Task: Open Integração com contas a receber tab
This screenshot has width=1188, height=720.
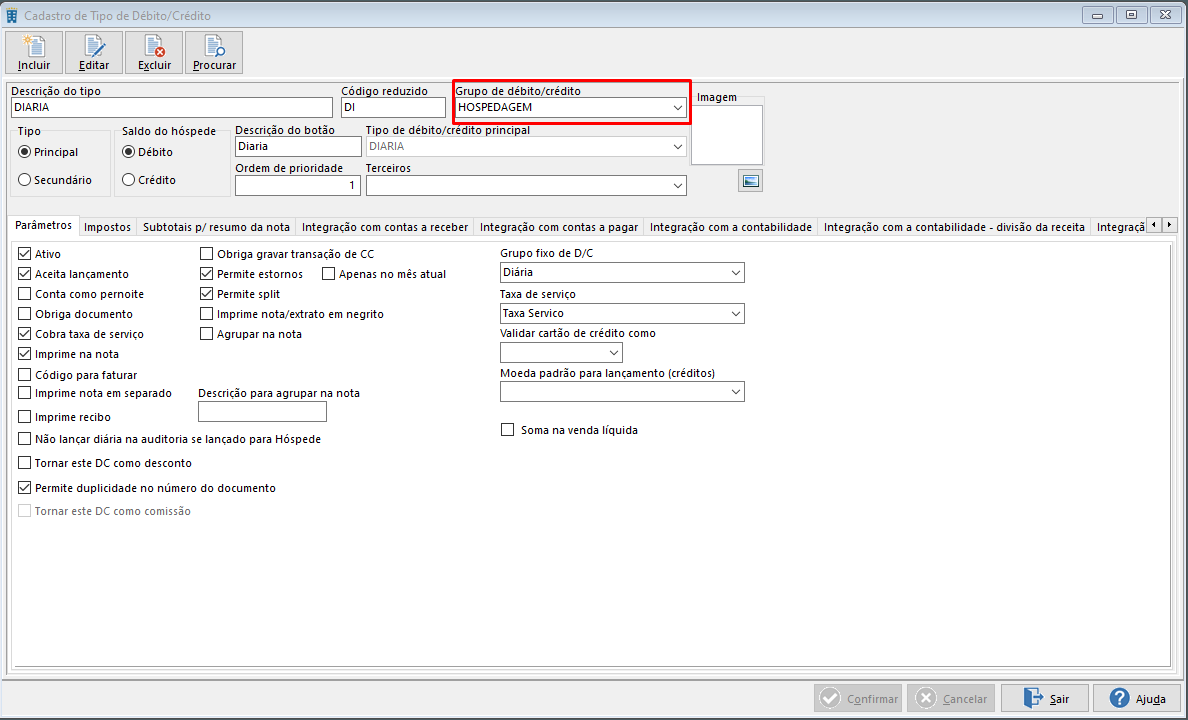Action: 385,227
